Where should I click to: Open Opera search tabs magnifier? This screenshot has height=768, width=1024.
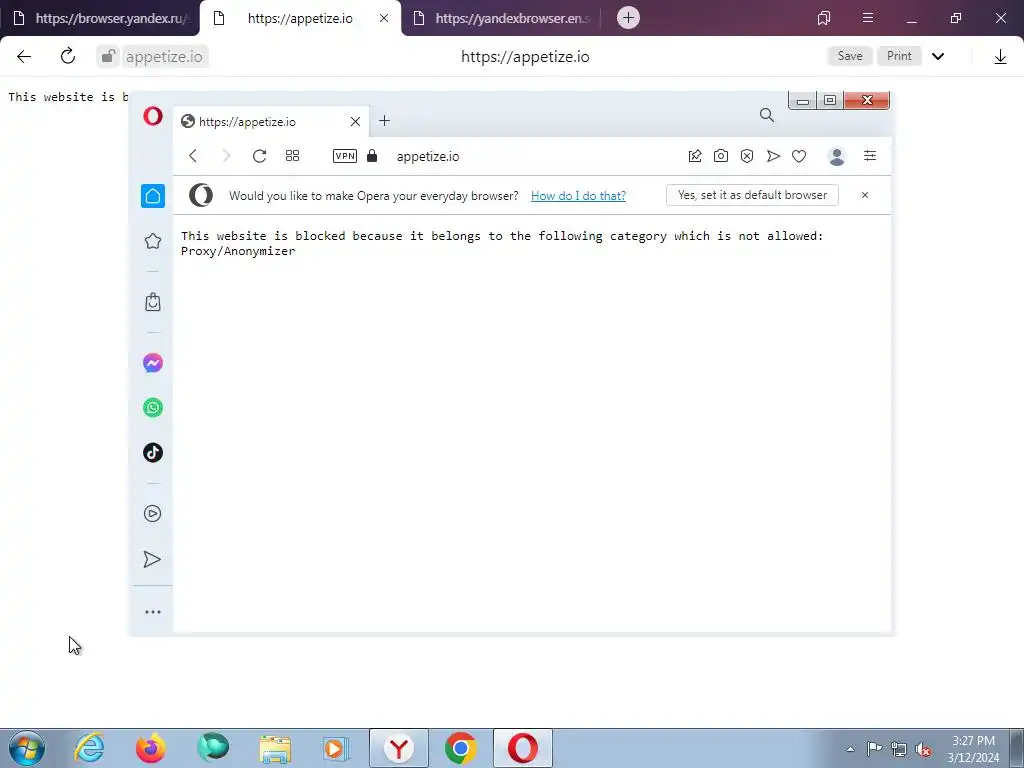pyautogui.click(x=767, y=116)
